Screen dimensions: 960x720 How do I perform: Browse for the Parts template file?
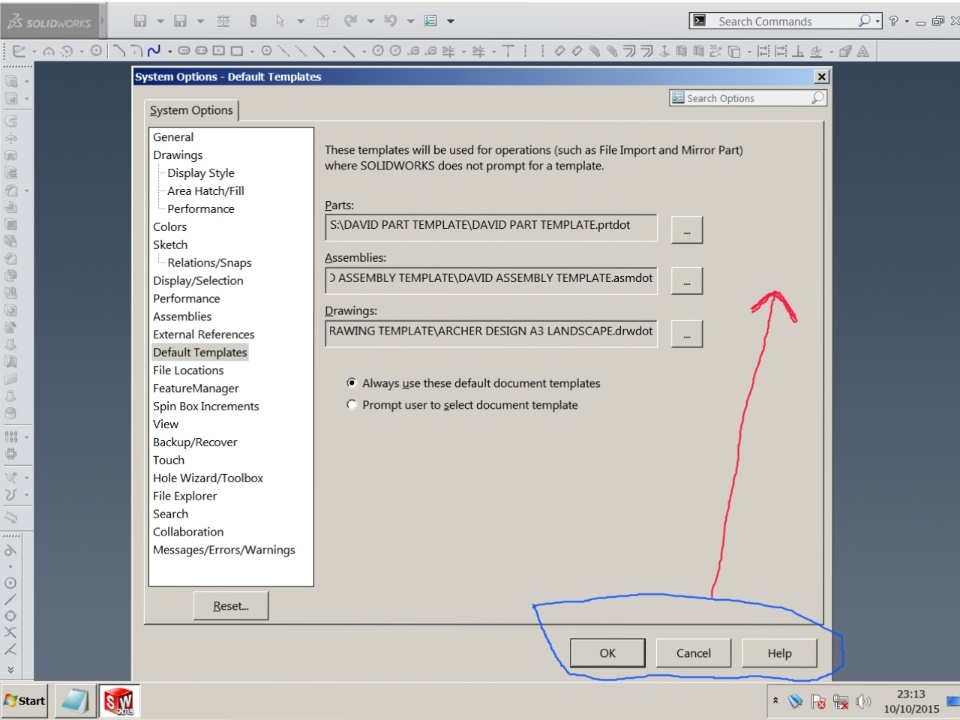pyautogui.click(x=686, y=230)
